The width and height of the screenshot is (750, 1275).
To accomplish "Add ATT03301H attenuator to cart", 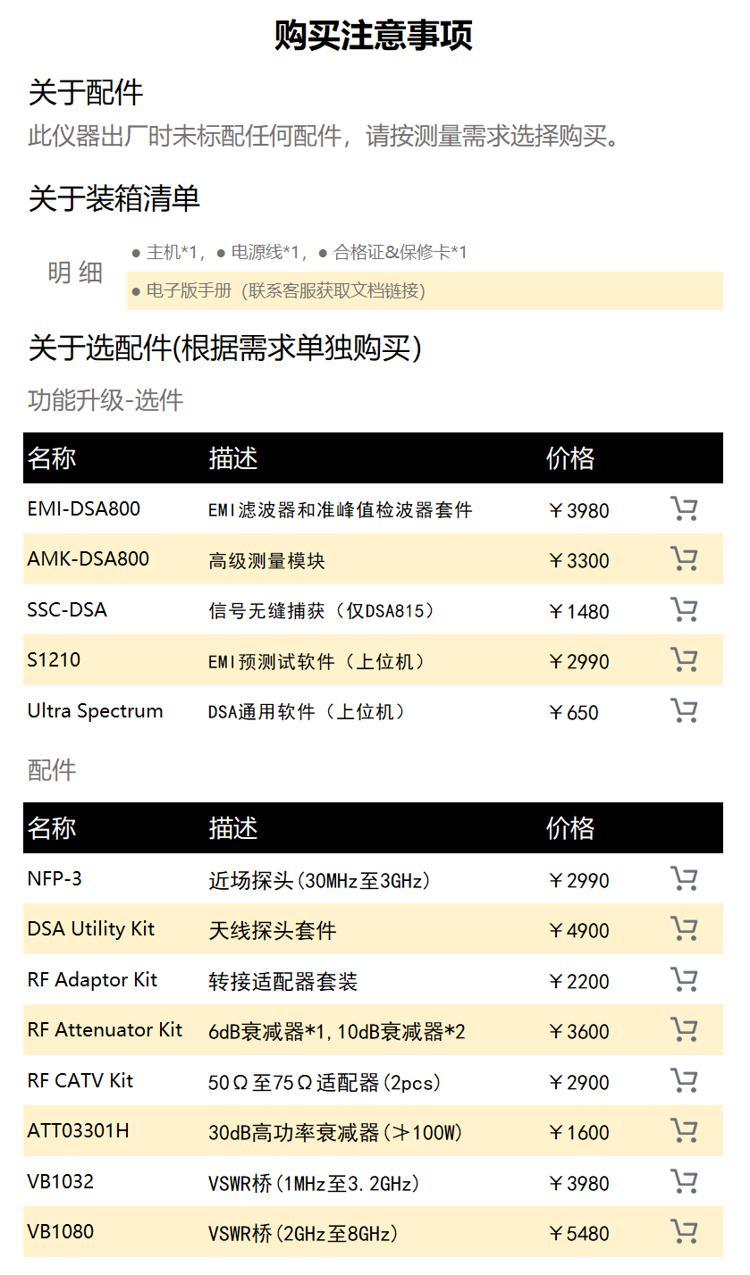I will click(684, 1131).
